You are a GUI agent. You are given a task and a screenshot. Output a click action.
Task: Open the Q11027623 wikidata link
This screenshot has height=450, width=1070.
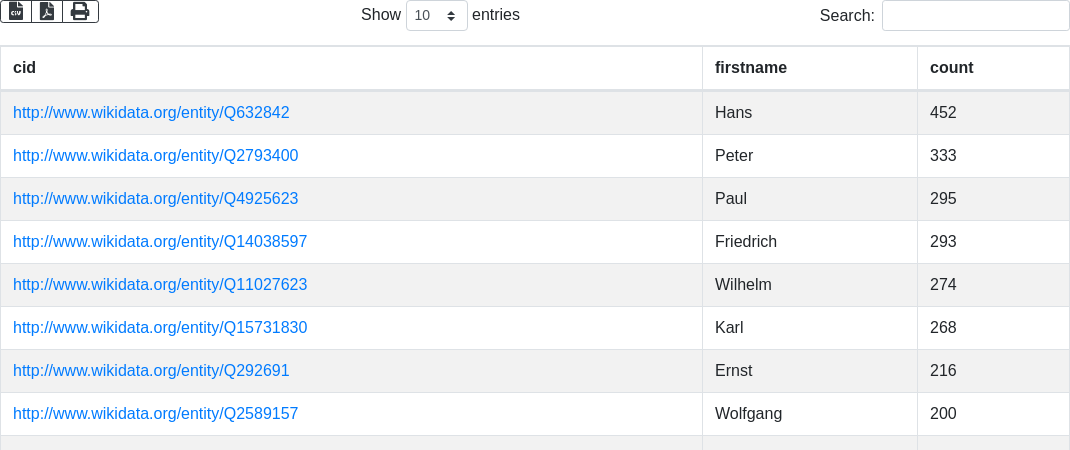(160, 285)
